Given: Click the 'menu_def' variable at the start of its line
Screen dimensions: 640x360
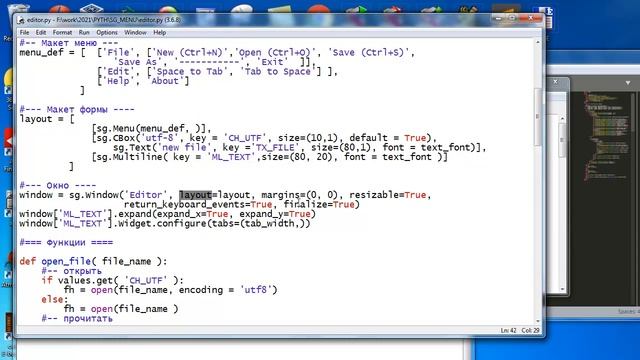Looking at the screenshot, I should [x=41, y=53].
